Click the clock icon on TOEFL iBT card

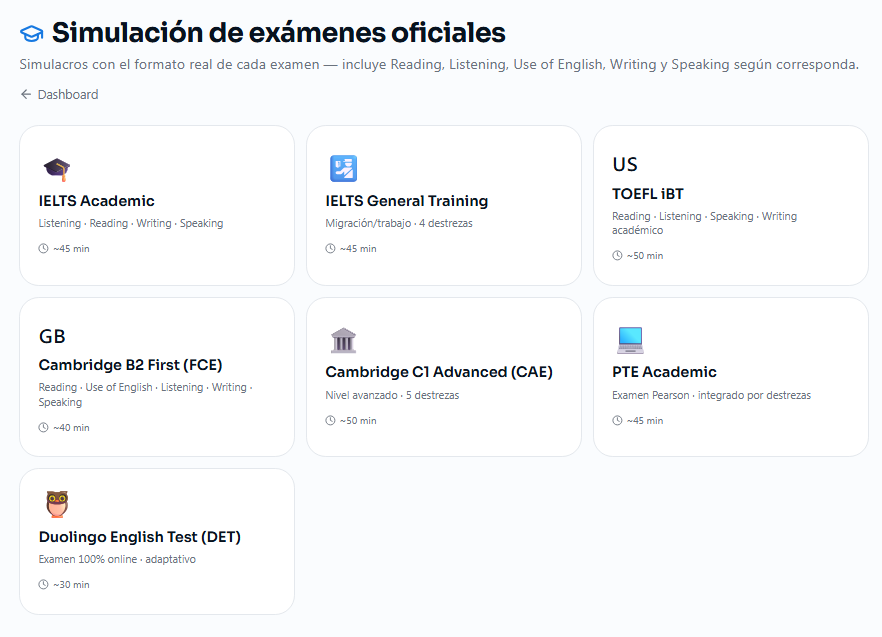tap(617, 255)
